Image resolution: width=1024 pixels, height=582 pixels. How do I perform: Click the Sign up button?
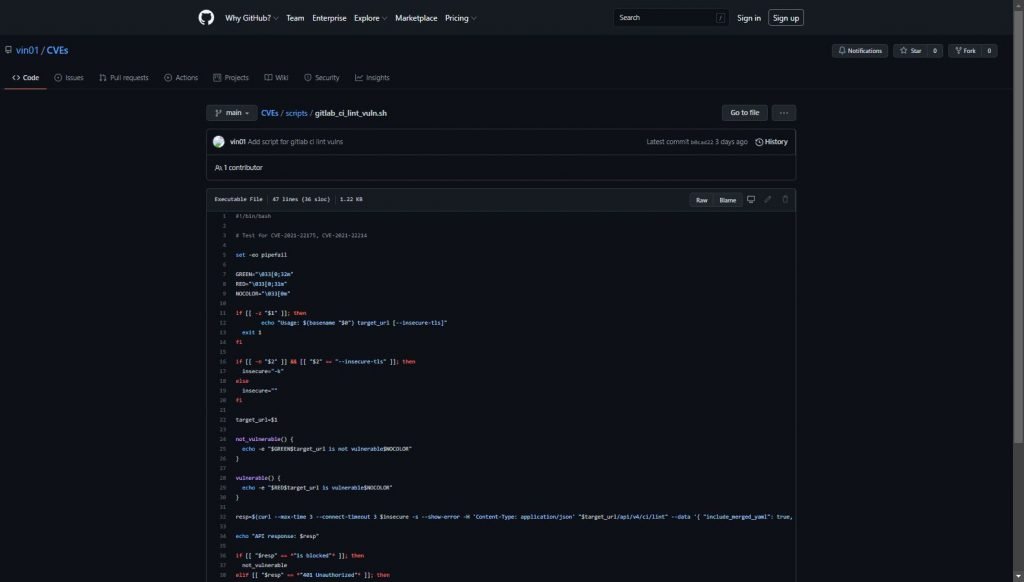pyautogui.click(x=786, y=18)
